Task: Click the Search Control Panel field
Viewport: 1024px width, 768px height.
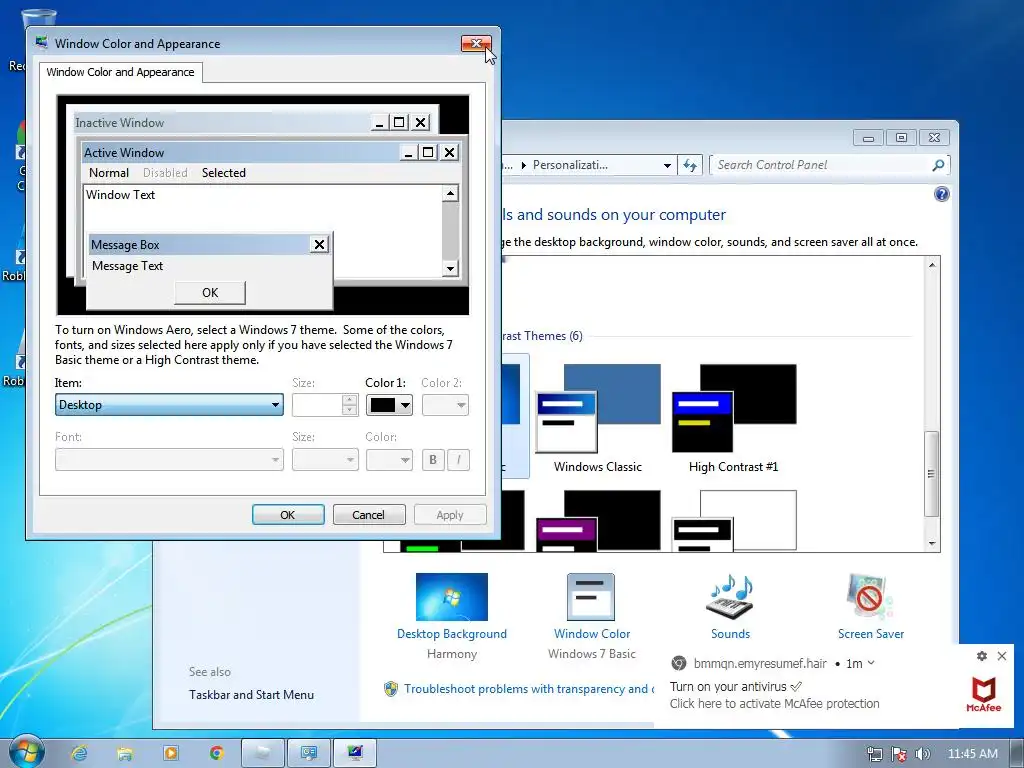Action: (x=822, y=165)
